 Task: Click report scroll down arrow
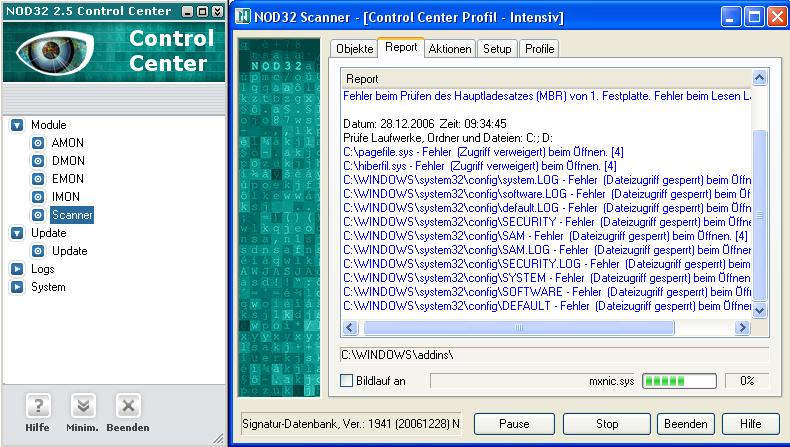click(759, 310)
